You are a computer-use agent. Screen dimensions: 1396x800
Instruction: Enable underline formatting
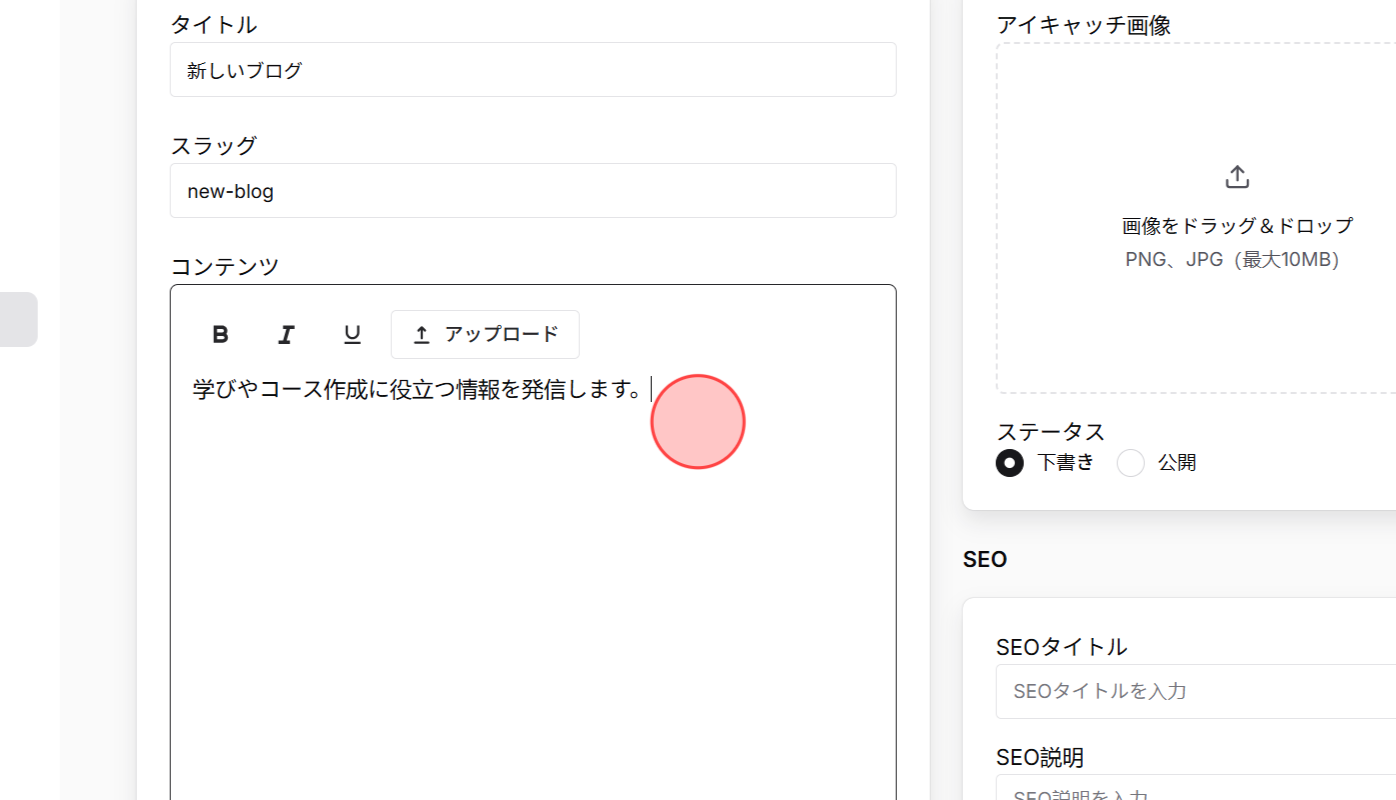click(352, 334)
